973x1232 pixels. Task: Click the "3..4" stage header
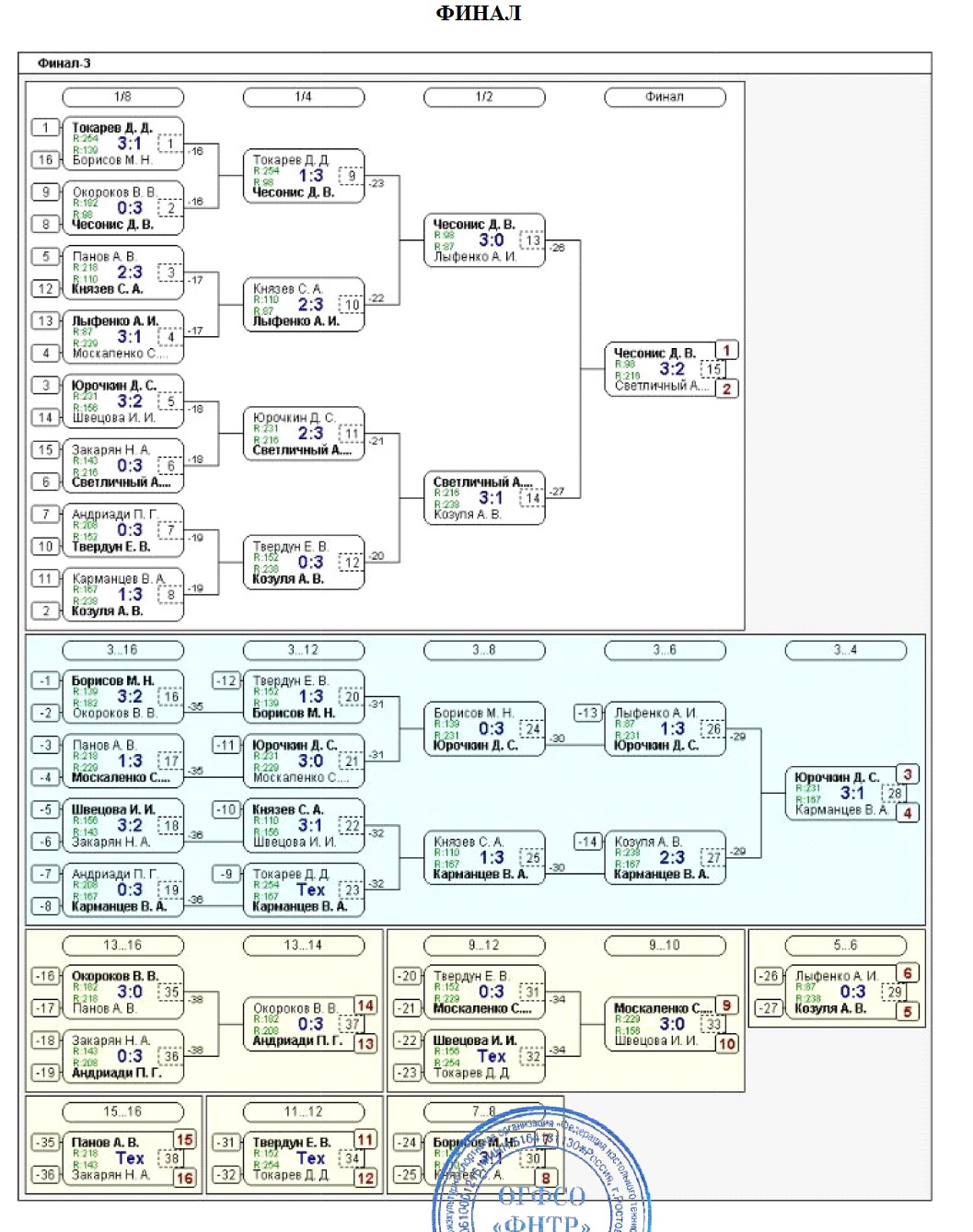846,650
